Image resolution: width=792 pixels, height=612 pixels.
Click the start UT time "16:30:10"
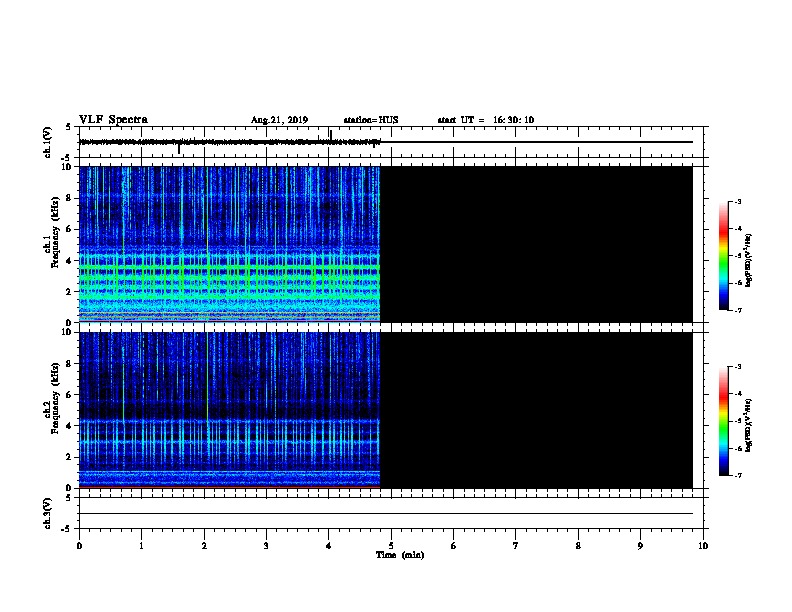point(513,120)
